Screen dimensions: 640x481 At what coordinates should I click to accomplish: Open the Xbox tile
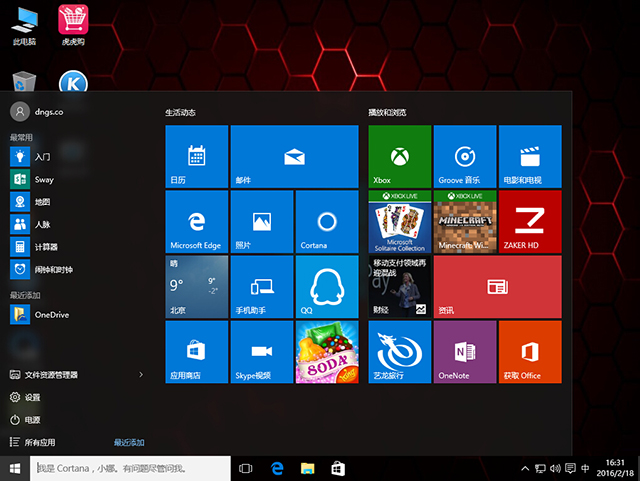(399, 156)
